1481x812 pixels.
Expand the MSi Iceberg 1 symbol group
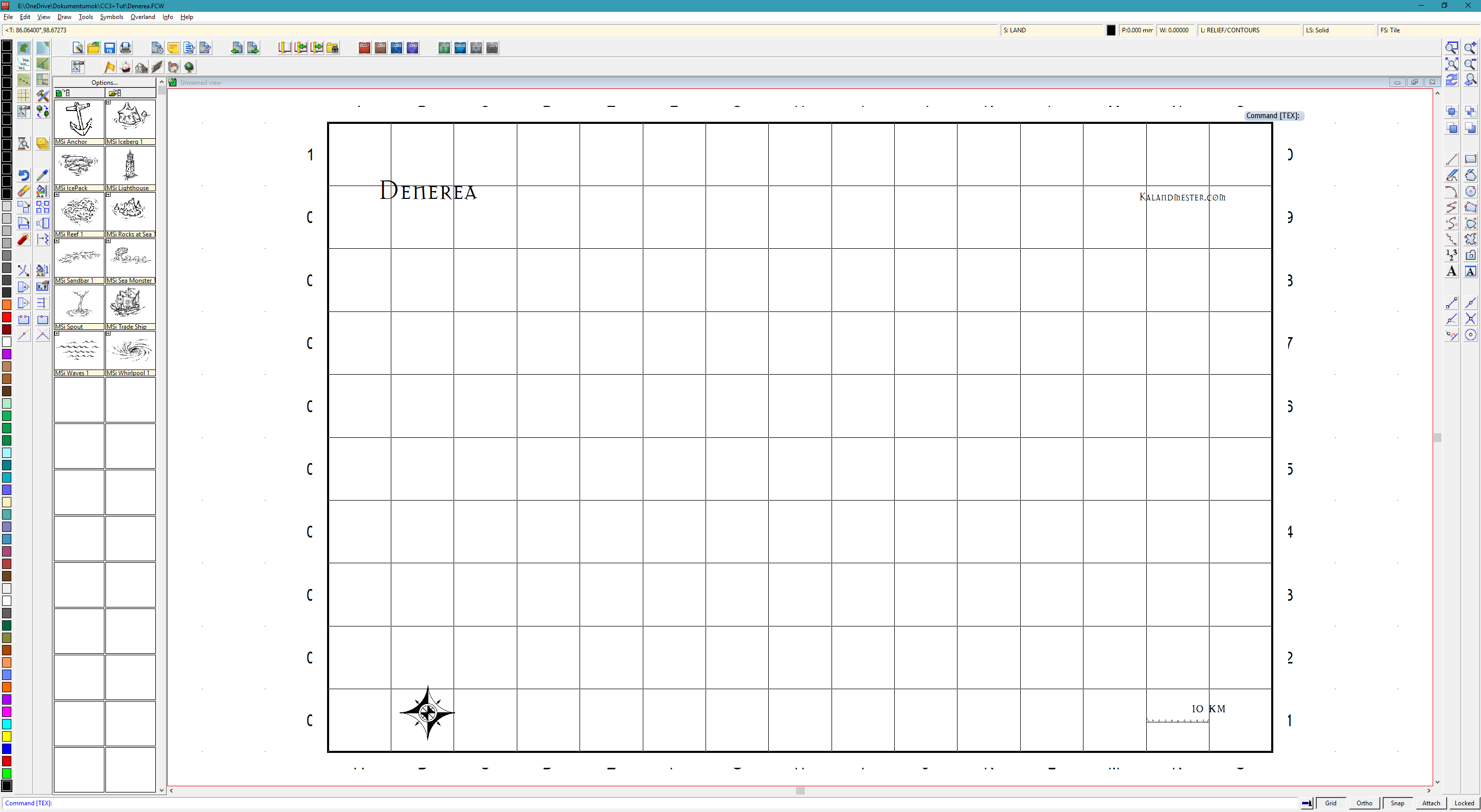(x=108, y=102)
